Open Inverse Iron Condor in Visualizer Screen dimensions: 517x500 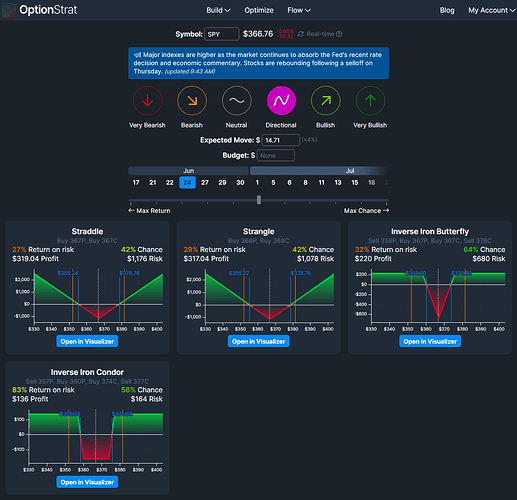[x=87, y=482]
